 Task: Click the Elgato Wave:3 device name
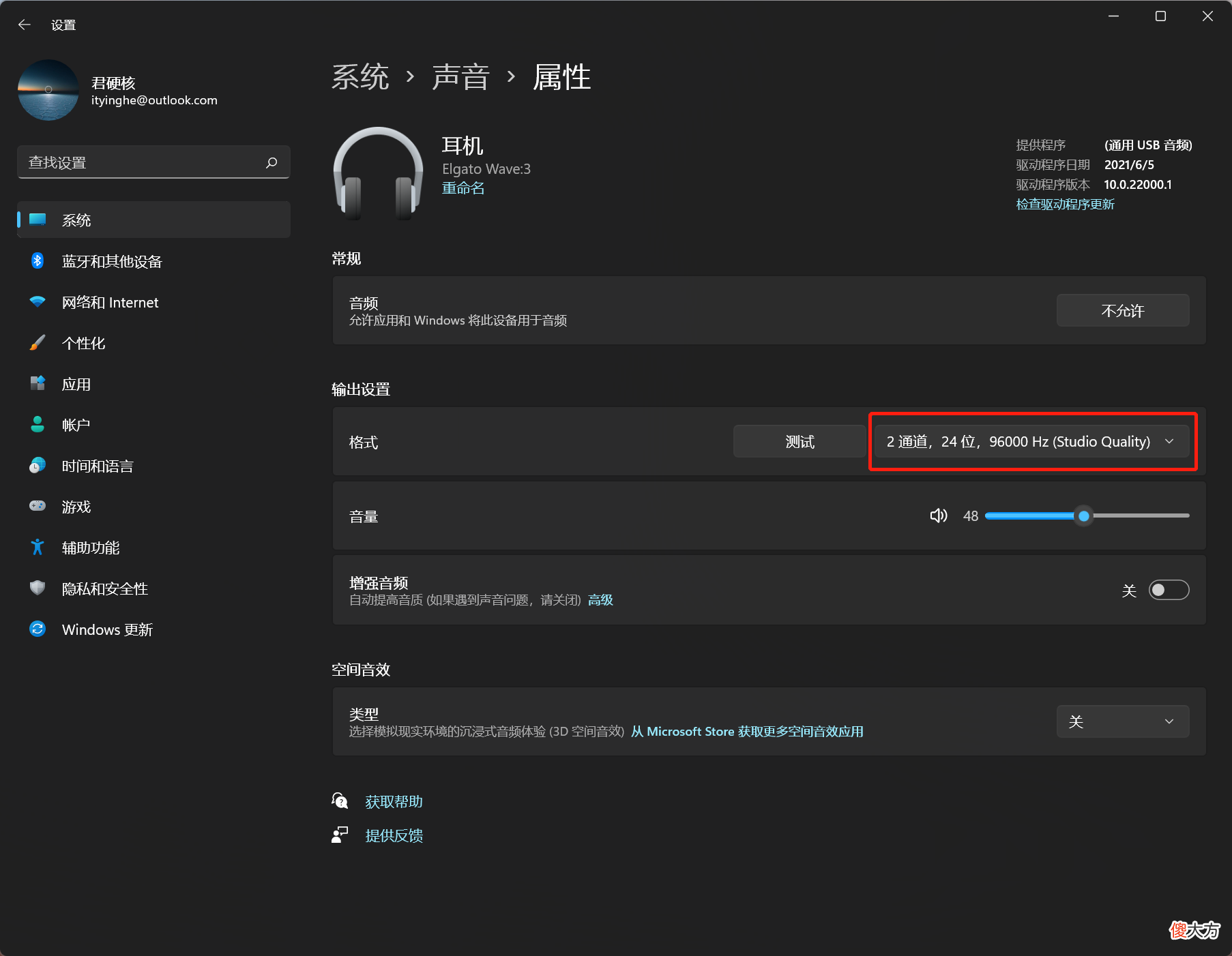pyautogui.click(x=486, y=168)
